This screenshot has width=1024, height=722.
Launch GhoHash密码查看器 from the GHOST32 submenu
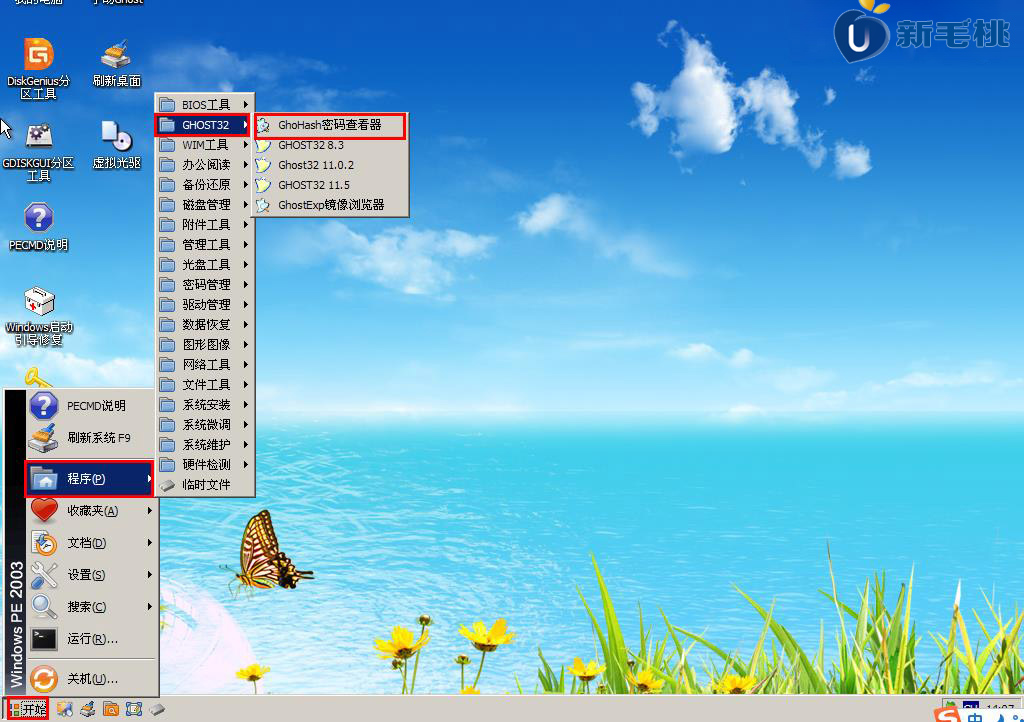tap(330, 125)
